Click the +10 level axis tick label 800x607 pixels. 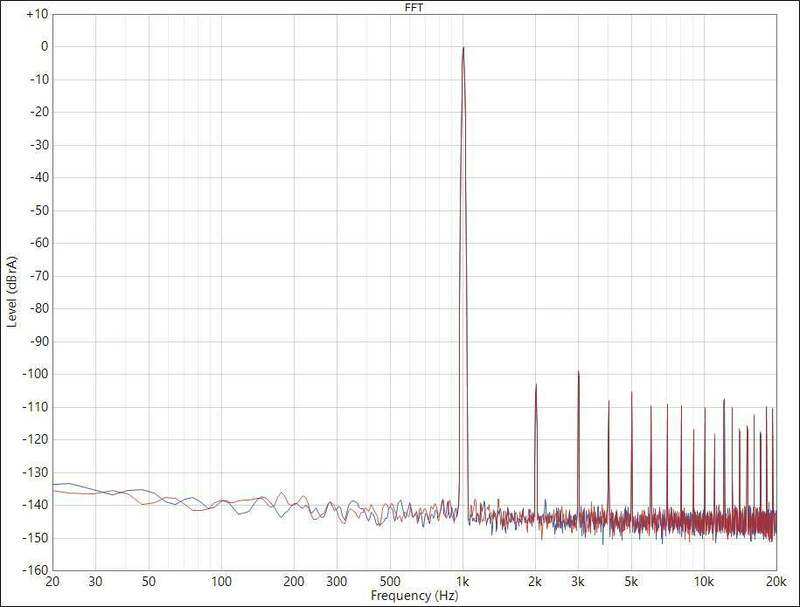coord(34,14)
